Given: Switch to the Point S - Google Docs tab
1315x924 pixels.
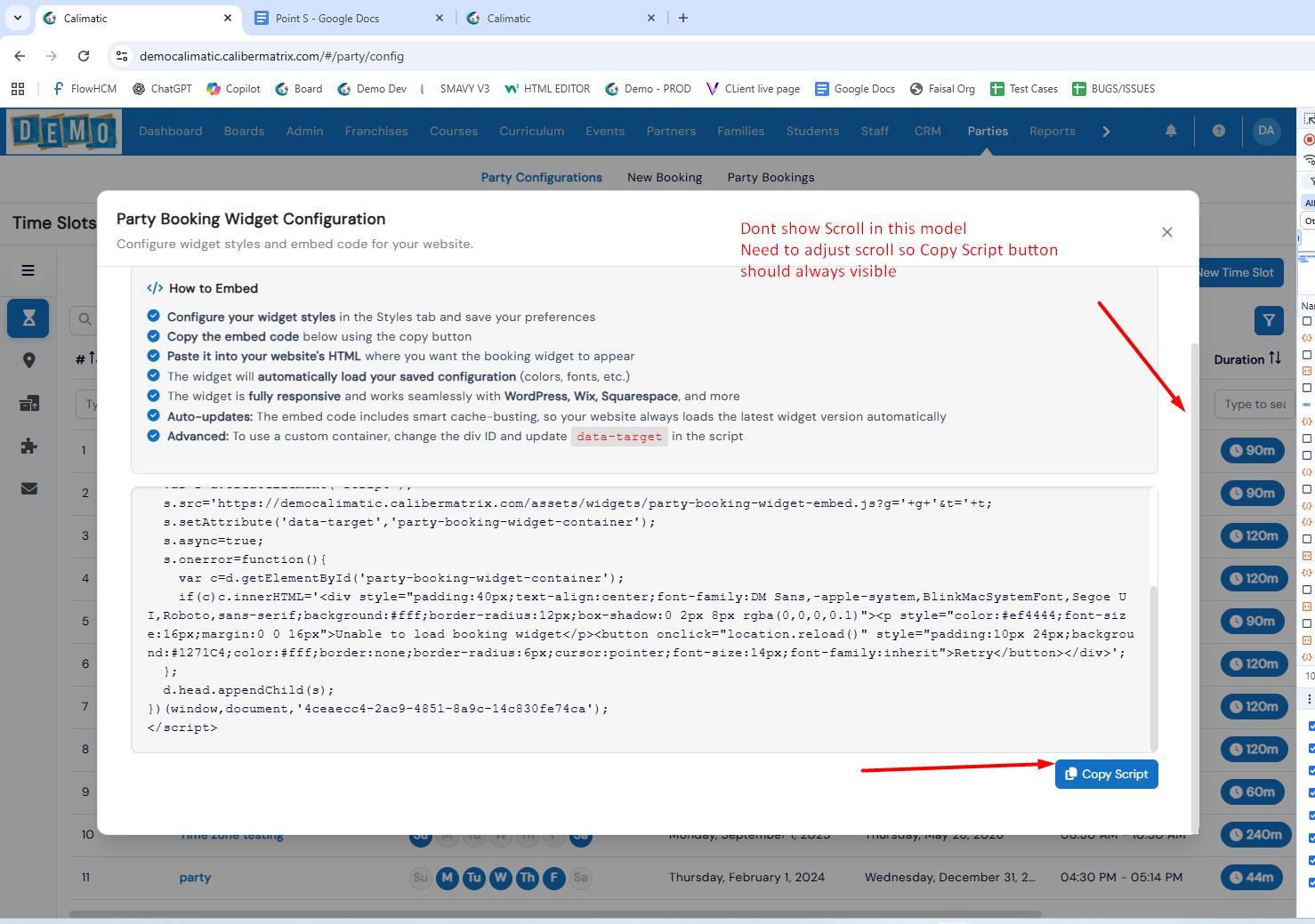Looking at the screenshot, I should (x=349, y=18).
